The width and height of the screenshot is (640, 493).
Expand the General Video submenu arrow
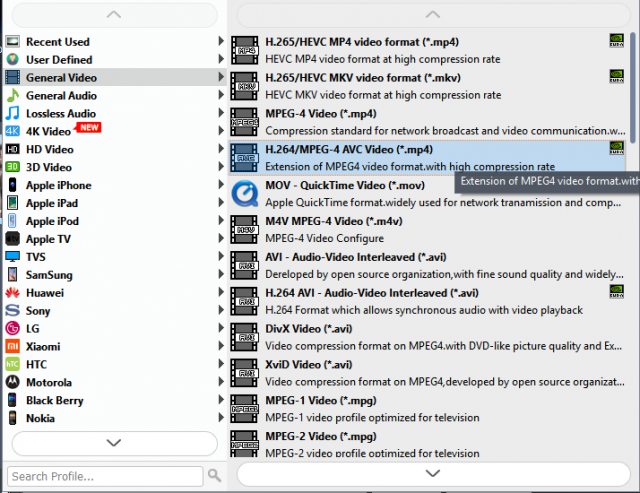(x=221, y=77)
